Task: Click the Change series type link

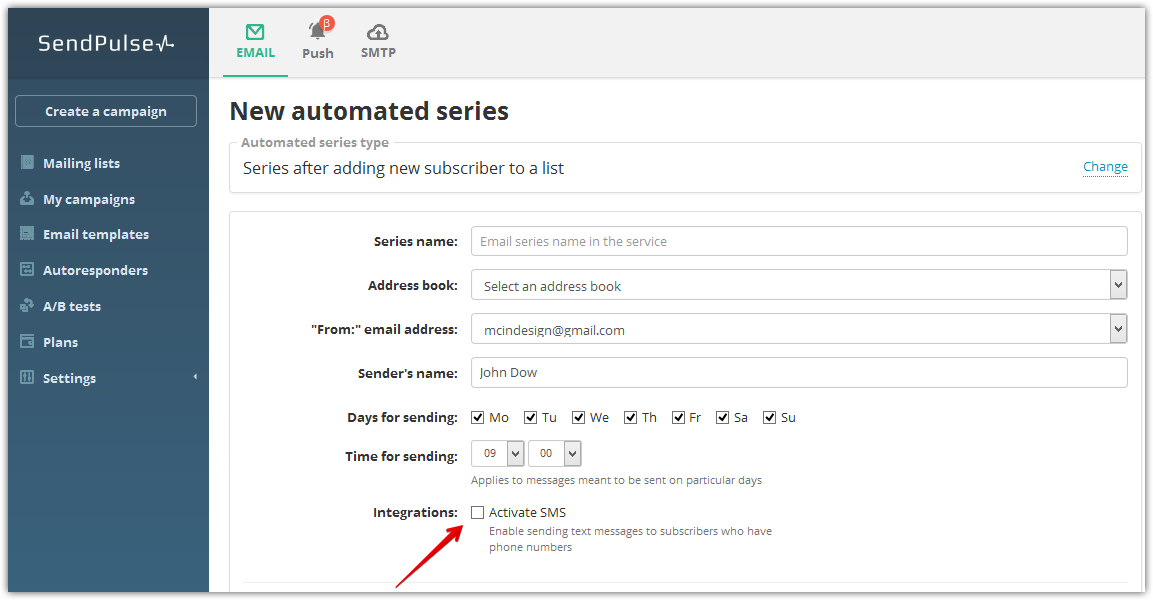Action: pos(1105,167)
